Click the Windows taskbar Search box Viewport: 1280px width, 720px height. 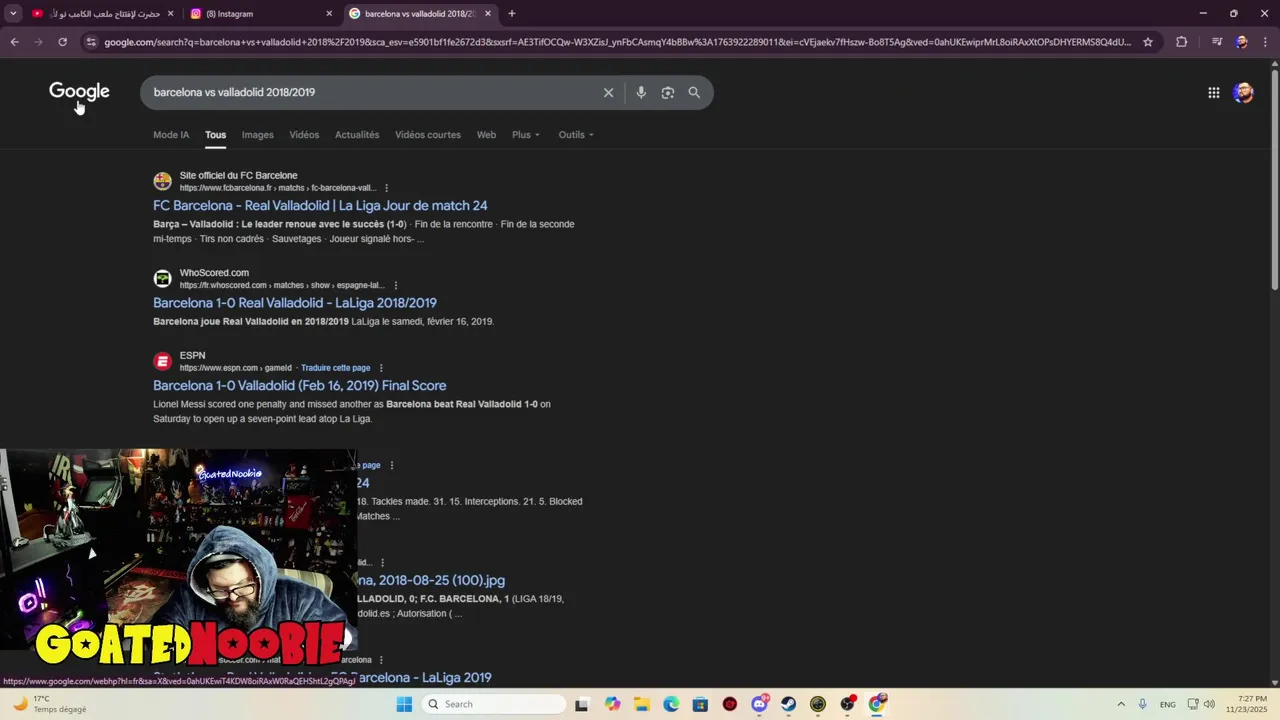pos(494,704)
